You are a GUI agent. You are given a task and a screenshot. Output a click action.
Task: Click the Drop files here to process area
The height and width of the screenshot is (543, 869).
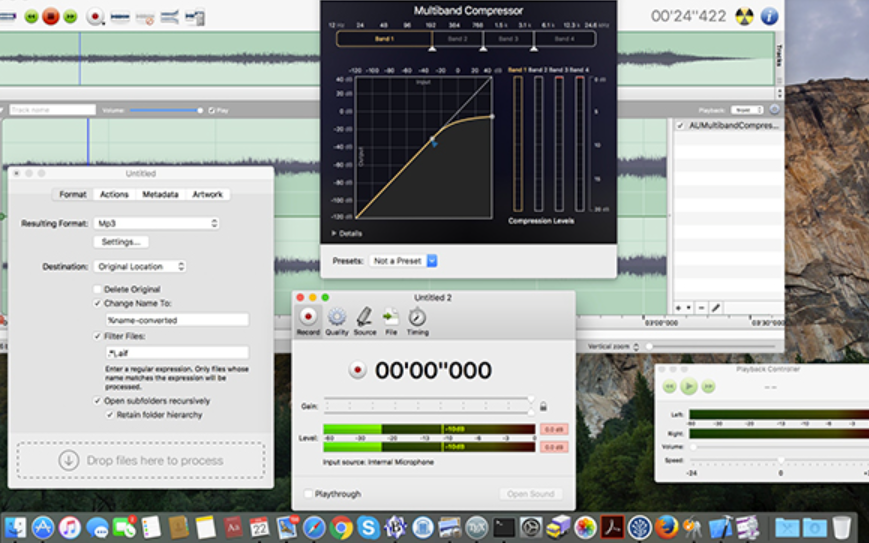pos(141,460)
